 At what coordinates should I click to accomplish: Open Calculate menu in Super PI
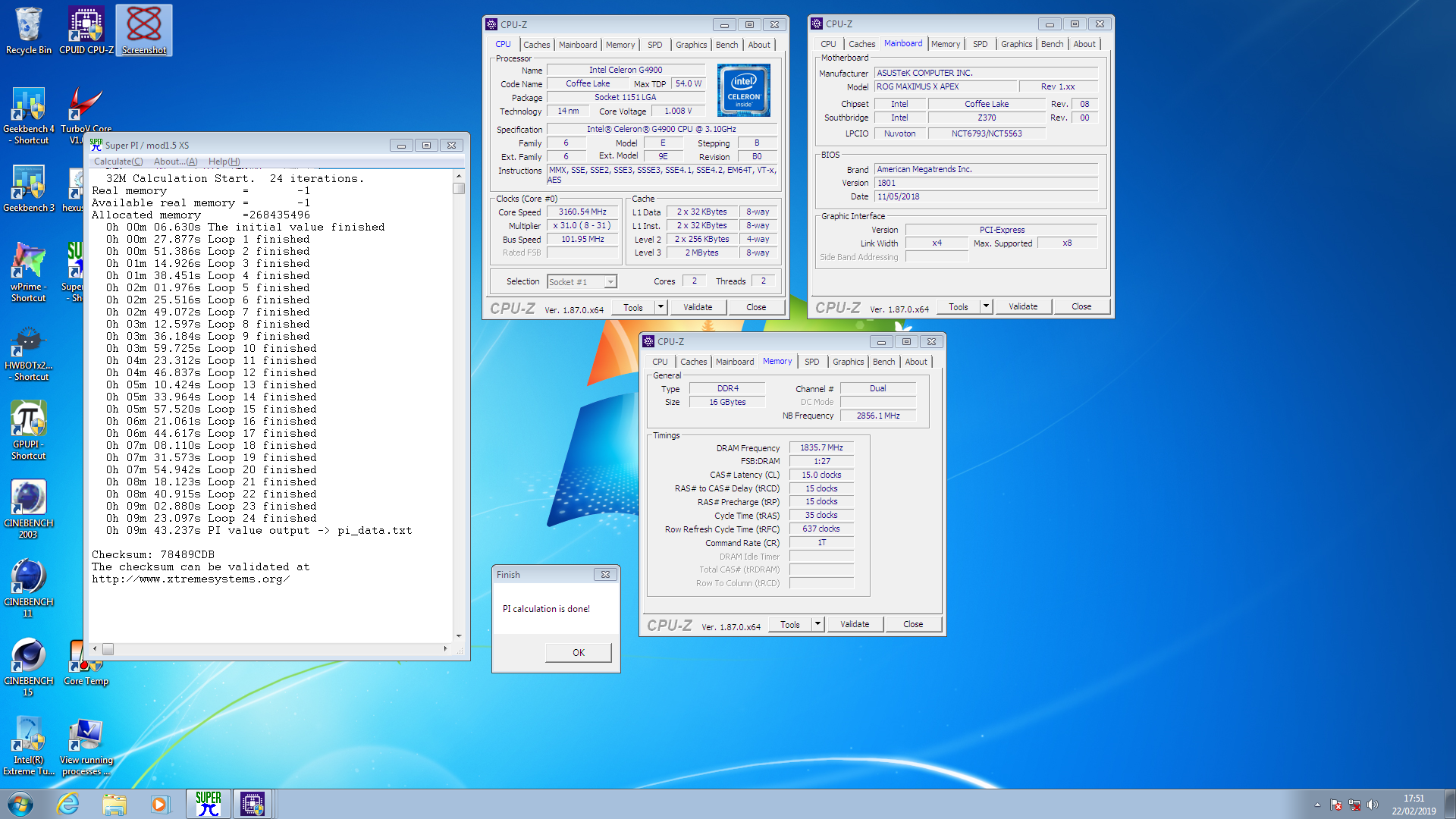point(118,162)
